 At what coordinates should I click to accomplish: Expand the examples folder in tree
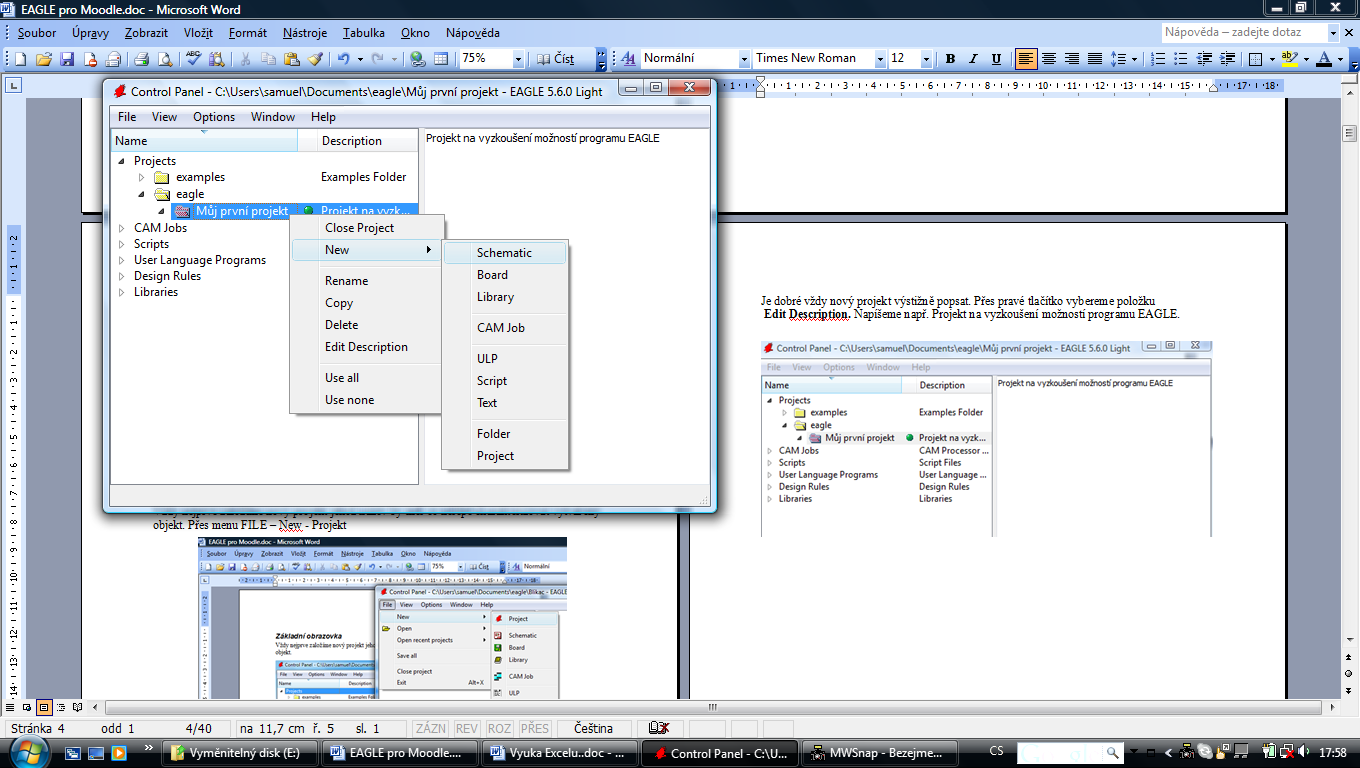(142, 177)
